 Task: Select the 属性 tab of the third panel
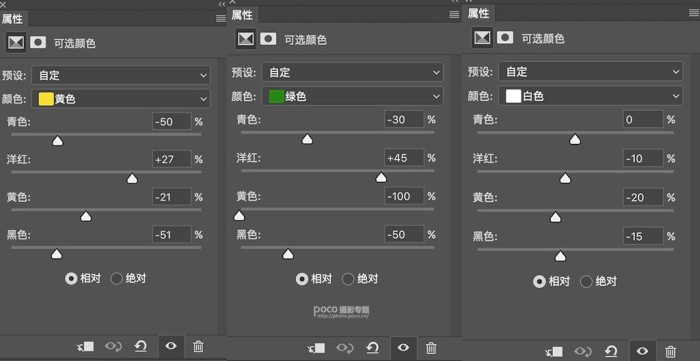[478, 14]
